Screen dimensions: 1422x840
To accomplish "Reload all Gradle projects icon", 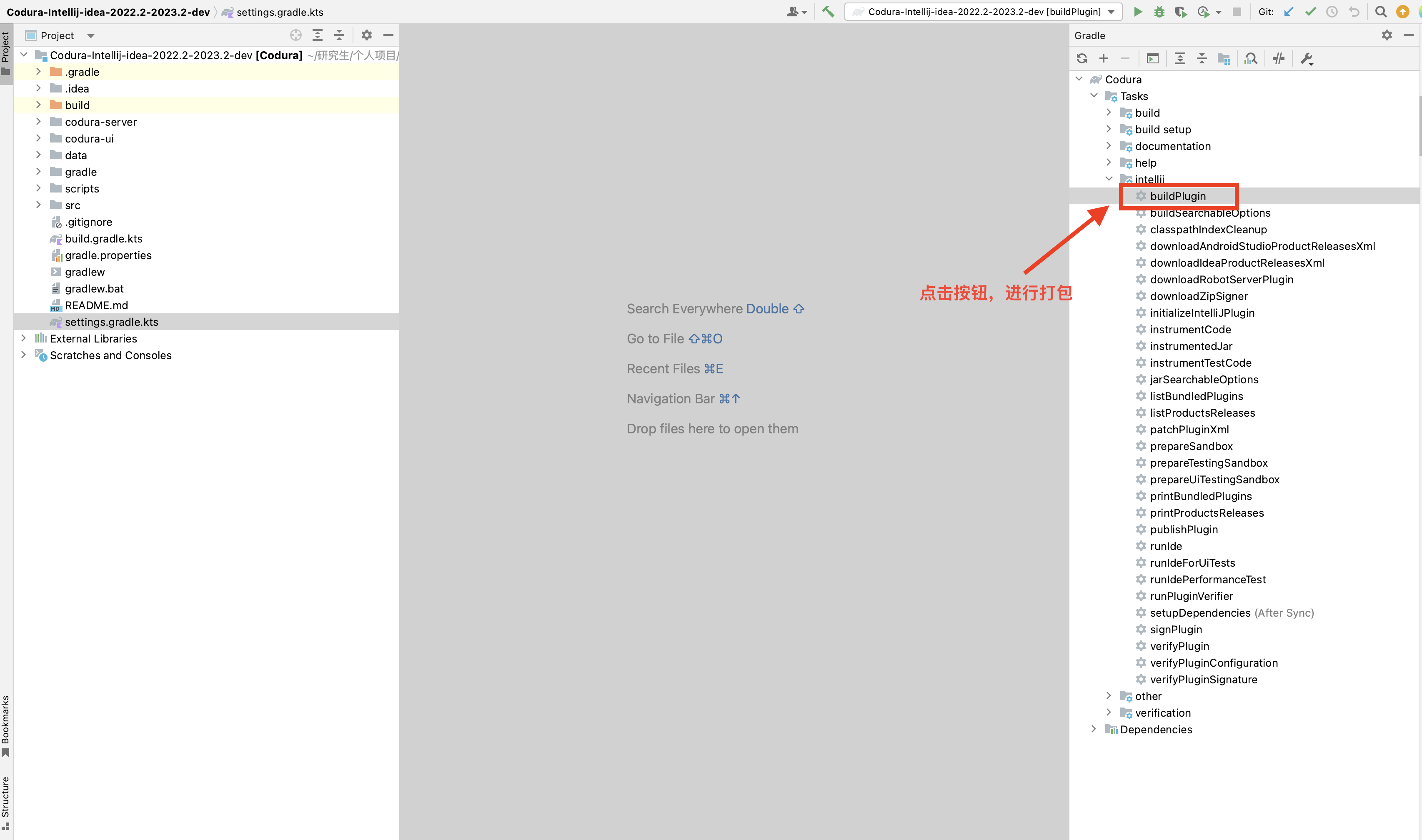I will 1082,58.
